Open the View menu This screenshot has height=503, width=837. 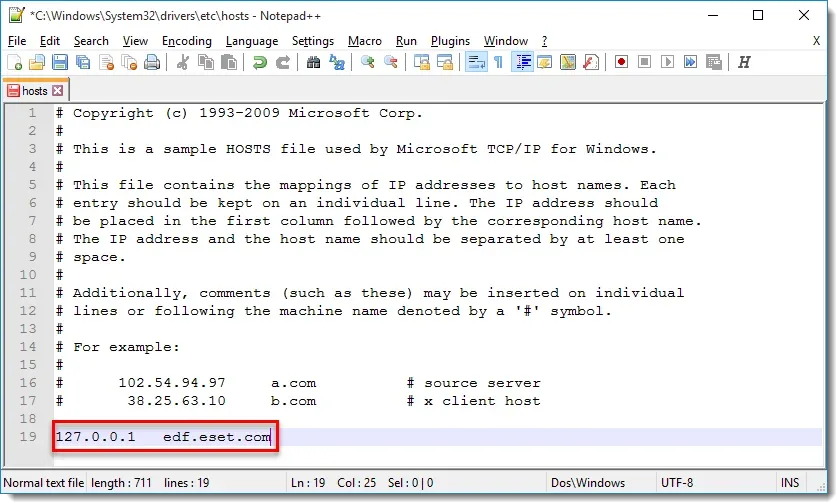[x=135, y=41]
